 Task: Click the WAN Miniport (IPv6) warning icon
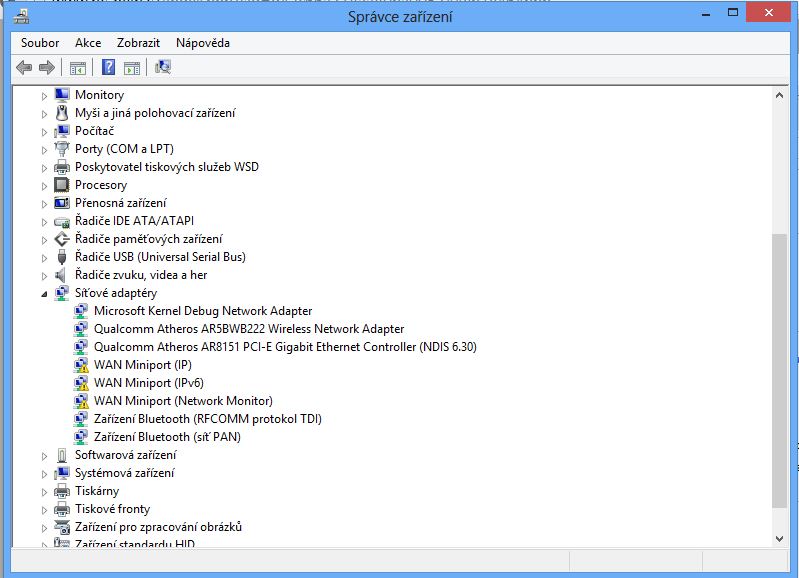tap(81, 383)
